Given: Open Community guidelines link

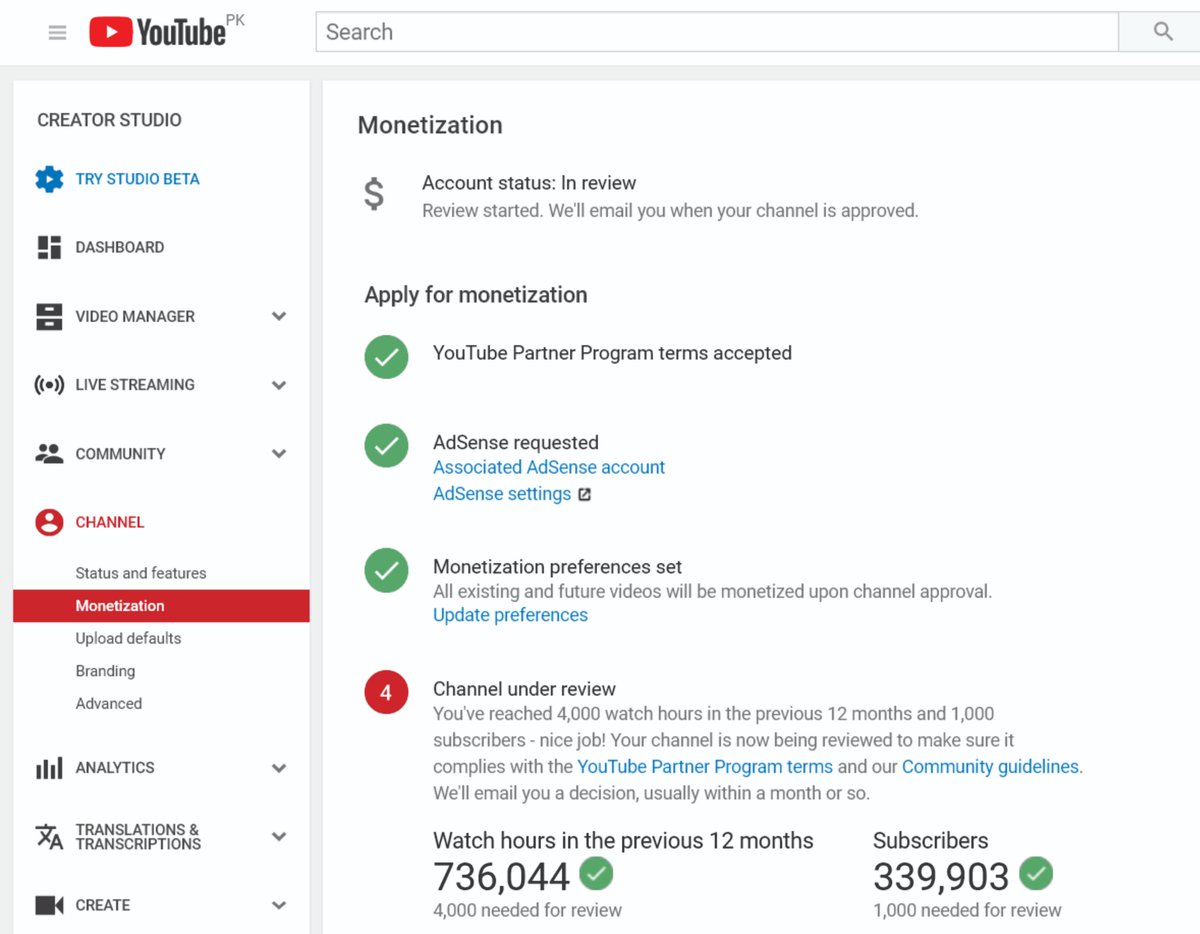Looking at the screenshot, I should pyautogui.click(x=990, y=767).
